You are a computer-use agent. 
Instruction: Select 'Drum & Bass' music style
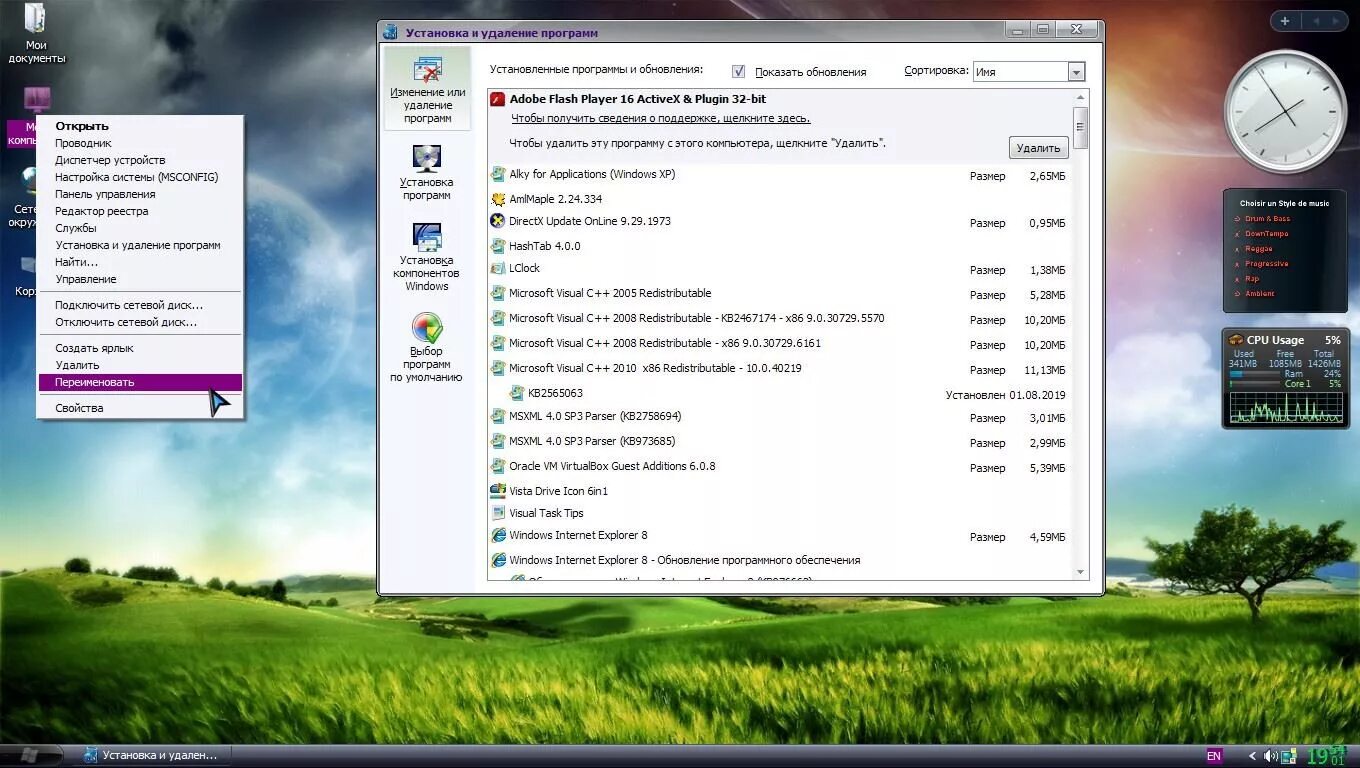pyautogui.click(x=1267, y=219)
